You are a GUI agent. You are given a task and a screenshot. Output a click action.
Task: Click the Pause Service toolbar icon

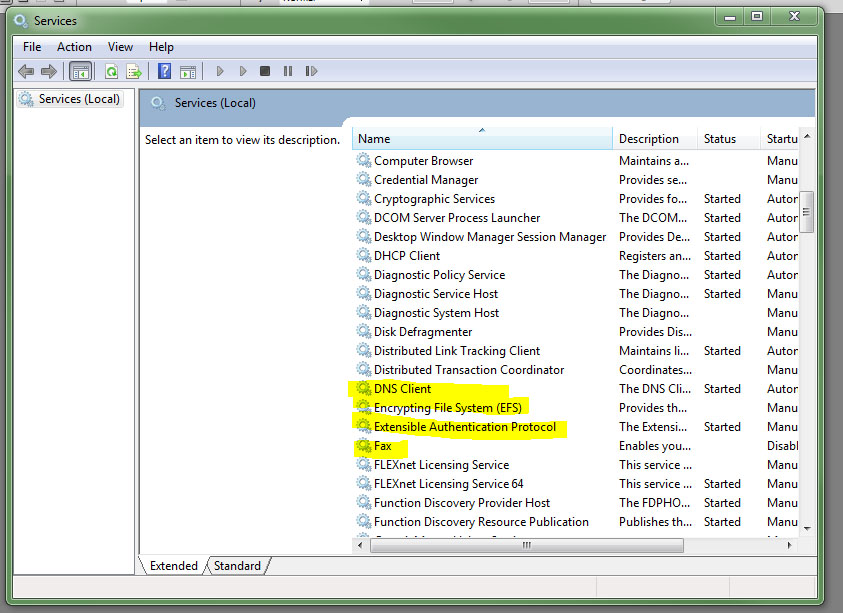tap(288, 71)
